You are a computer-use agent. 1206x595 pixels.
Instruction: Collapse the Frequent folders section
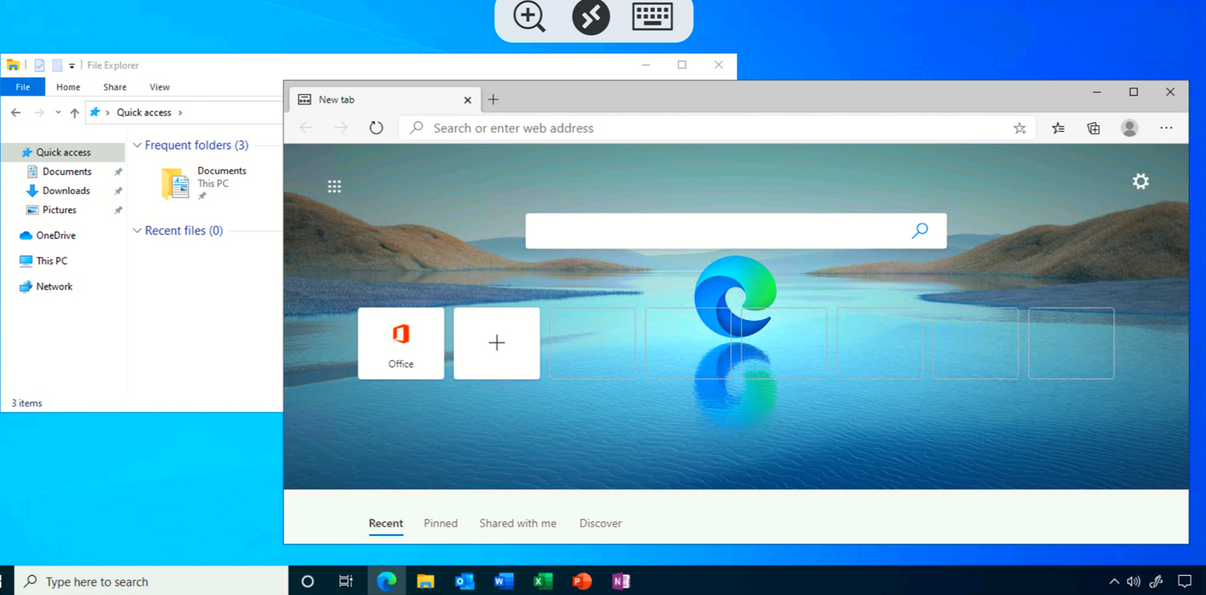tap(138, 146)
